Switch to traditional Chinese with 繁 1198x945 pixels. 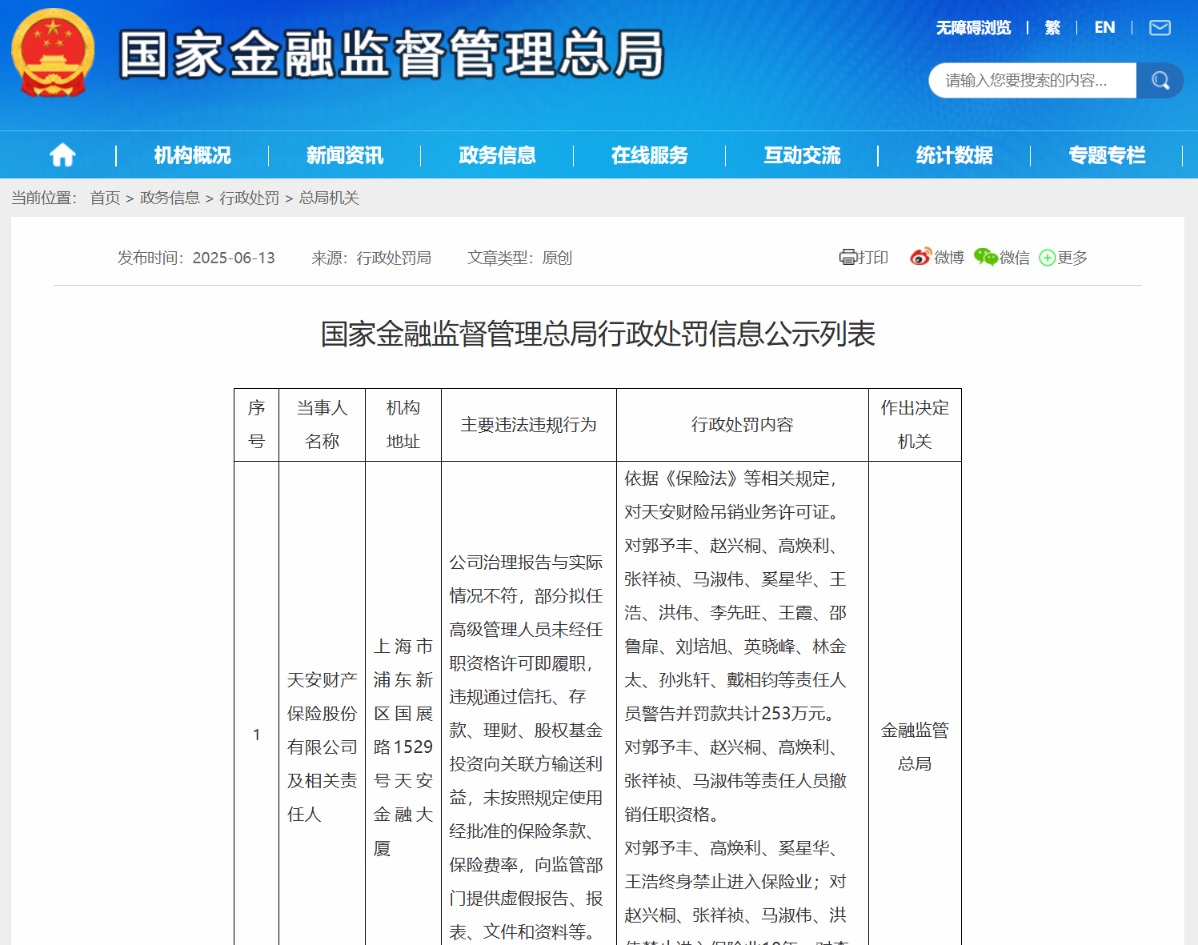1052,28
